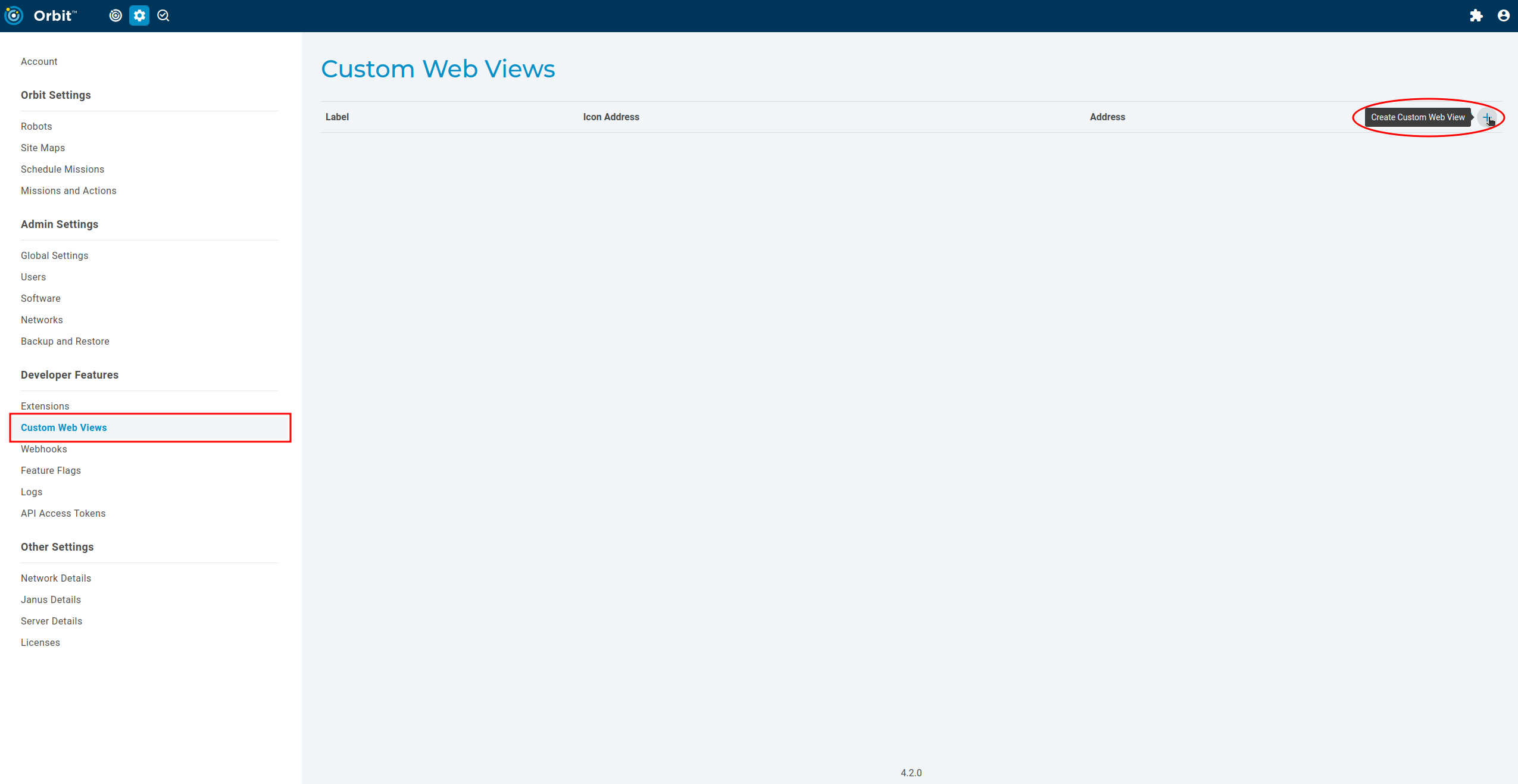Open Global Settings in Admin Settings
Viewport: 1518px width, 784px height.
pyautogui.click(x=54, y=255)
